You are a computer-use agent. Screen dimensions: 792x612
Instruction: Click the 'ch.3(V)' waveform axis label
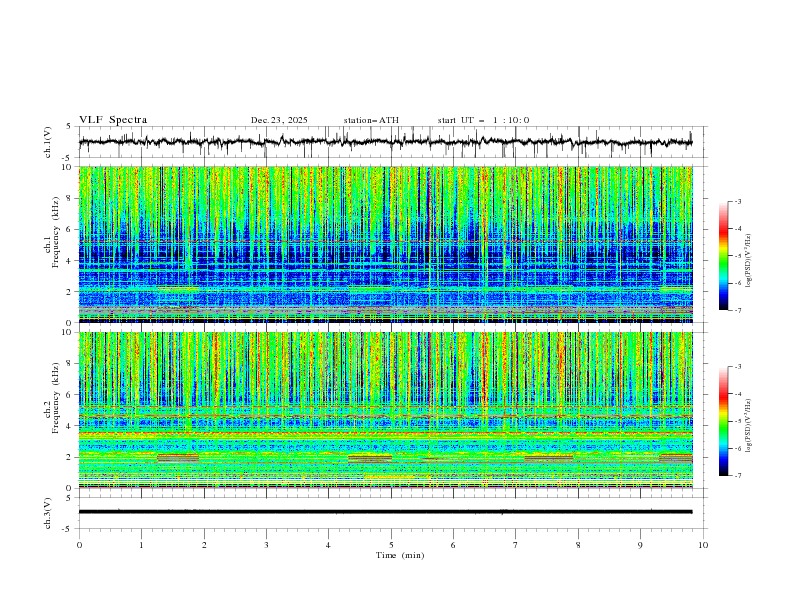point(48,513)
